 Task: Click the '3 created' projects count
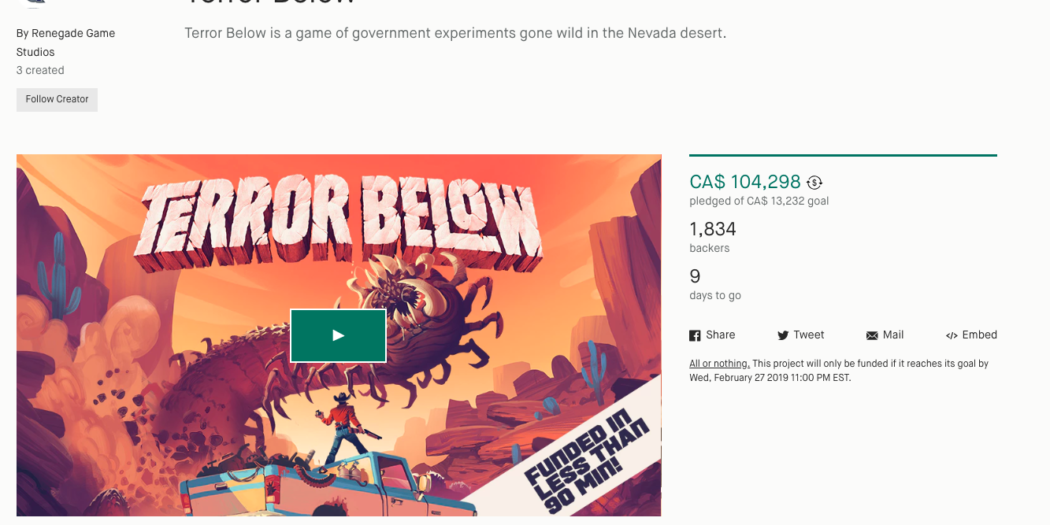[x=40, y=70]
